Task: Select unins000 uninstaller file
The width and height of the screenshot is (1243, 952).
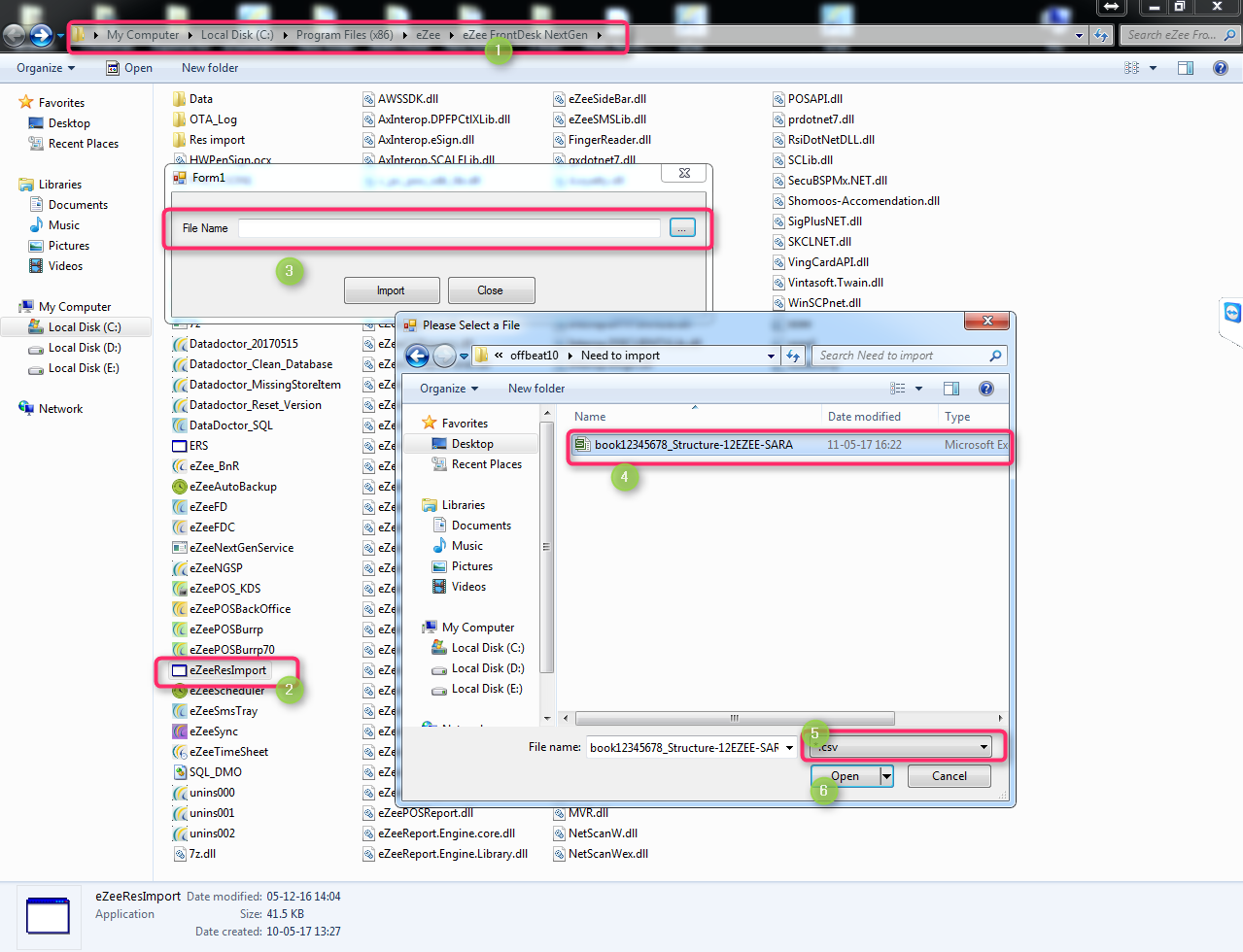Action: pos(203,793)
